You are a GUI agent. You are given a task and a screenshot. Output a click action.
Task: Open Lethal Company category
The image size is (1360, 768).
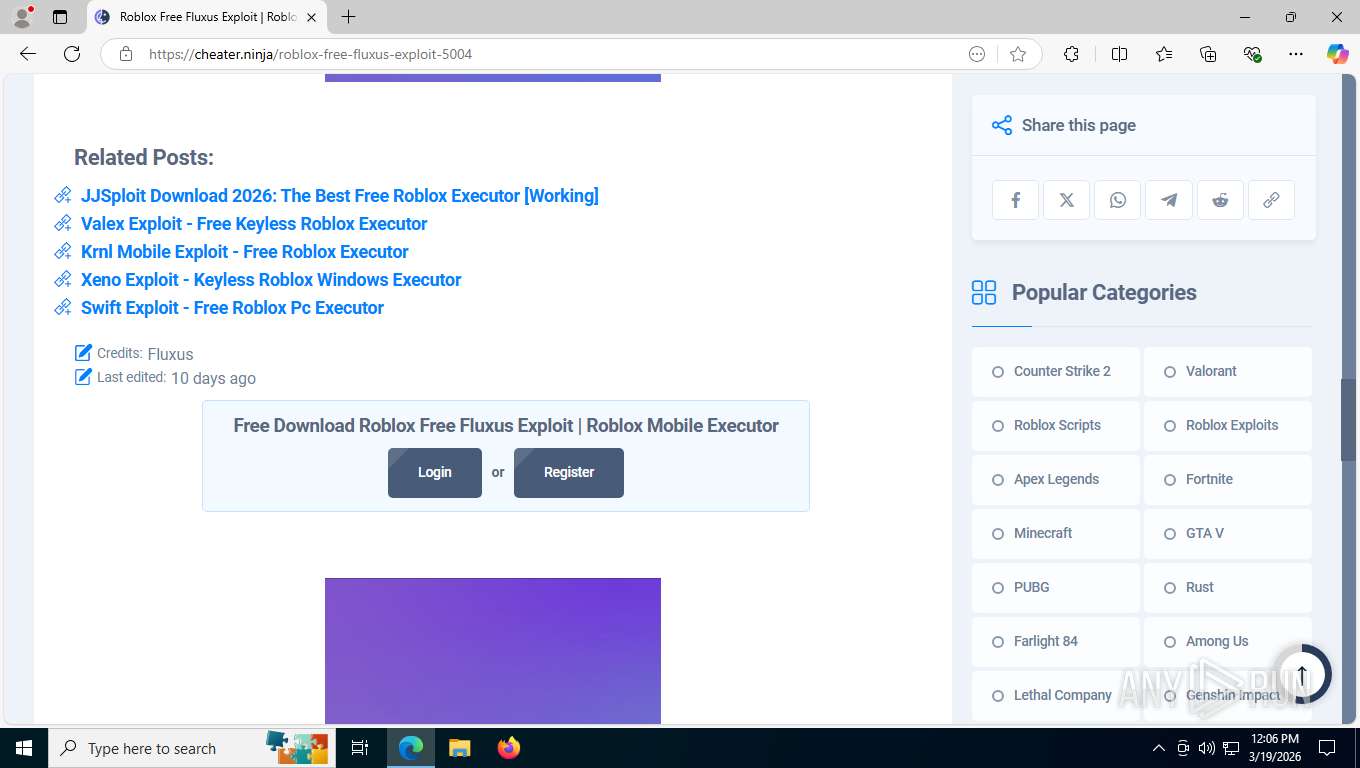coord(1055,695)
